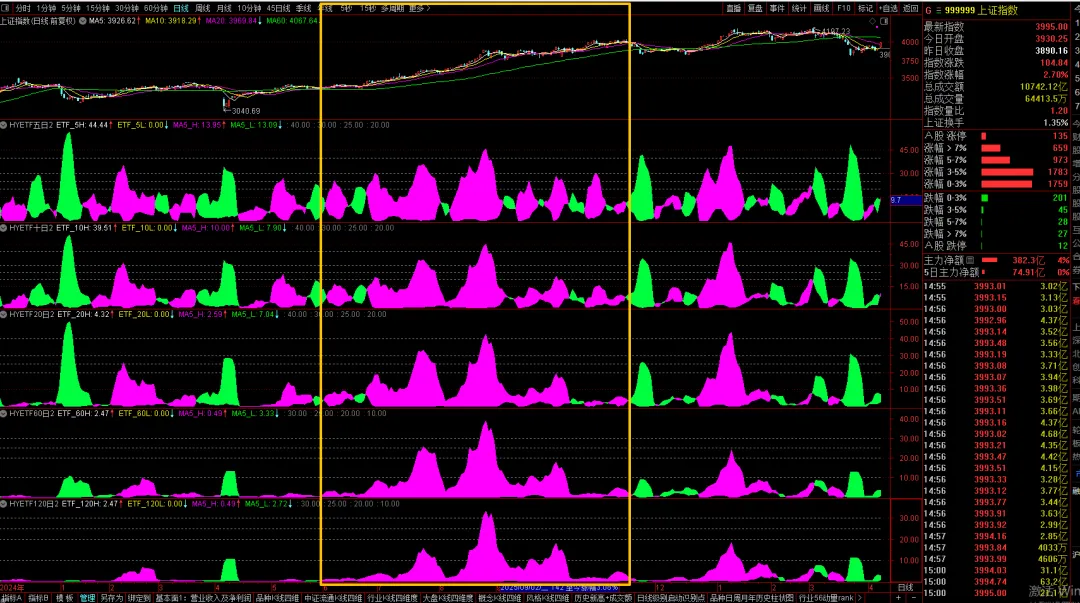Open HYETF120日2 indicator settings icon
This screenshot has width=1080, height=603.
tap(4, 504)
